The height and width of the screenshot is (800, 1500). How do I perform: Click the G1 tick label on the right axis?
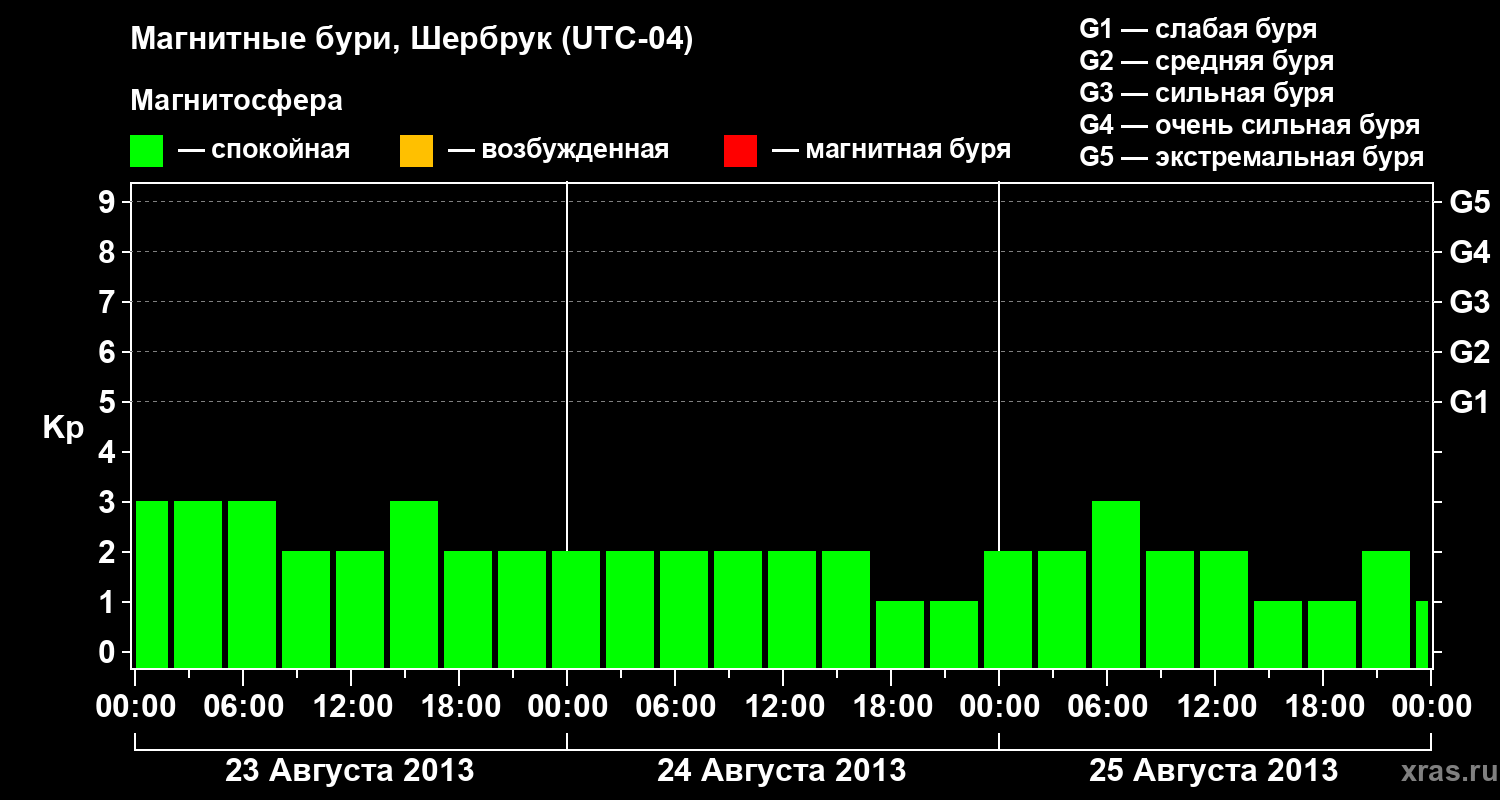pyautogui.click(x=1469, y=402)
